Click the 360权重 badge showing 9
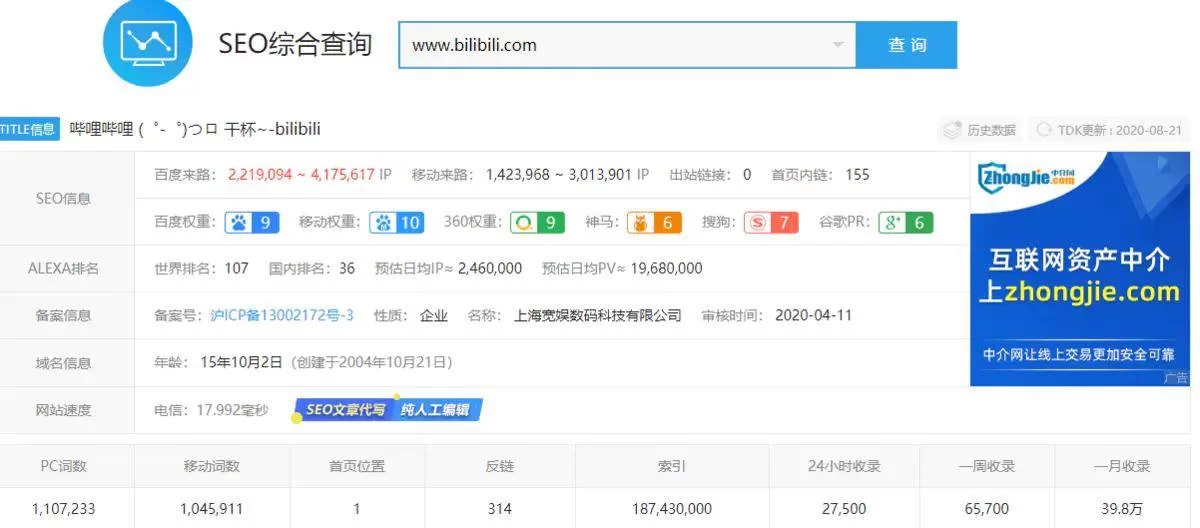1200x528 pixels. 537,222
